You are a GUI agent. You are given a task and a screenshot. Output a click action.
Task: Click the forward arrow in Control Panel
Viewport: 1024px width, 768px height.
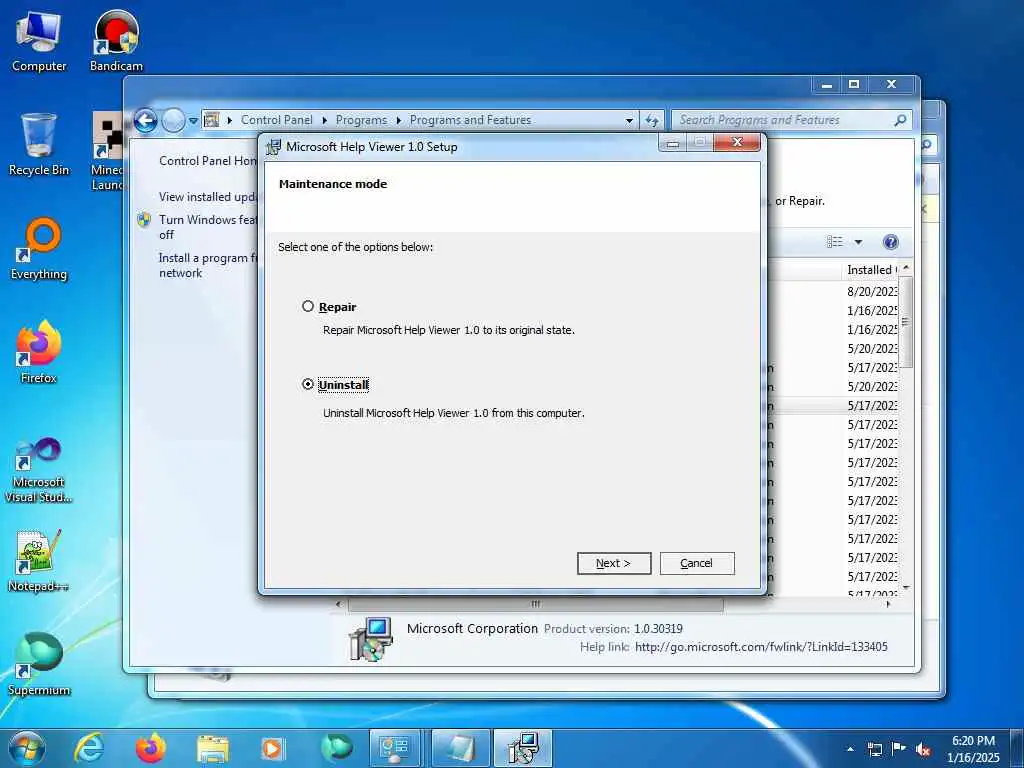[x=173, y=120]
